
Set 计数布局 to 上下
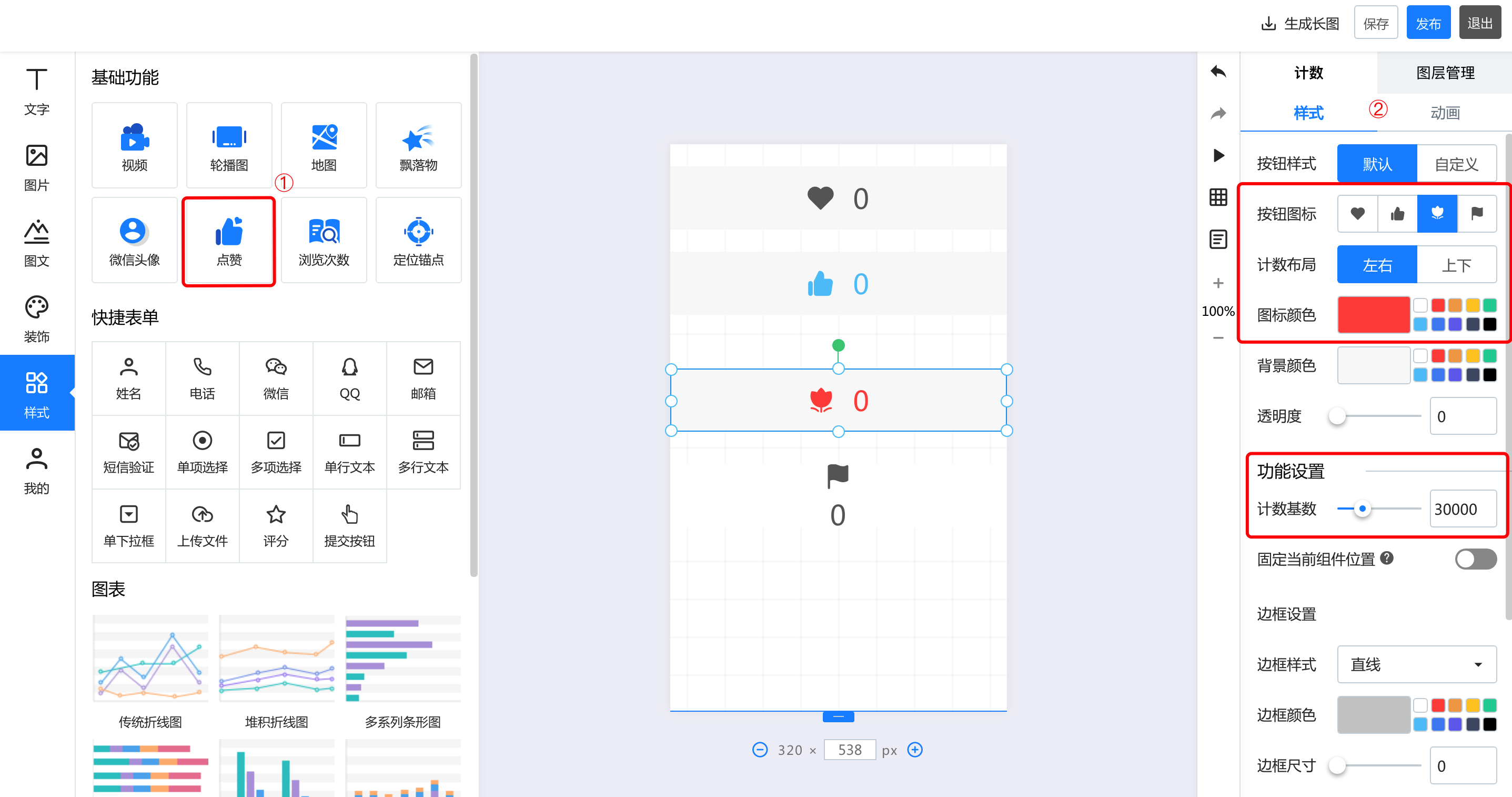(x=1456, y=265)
